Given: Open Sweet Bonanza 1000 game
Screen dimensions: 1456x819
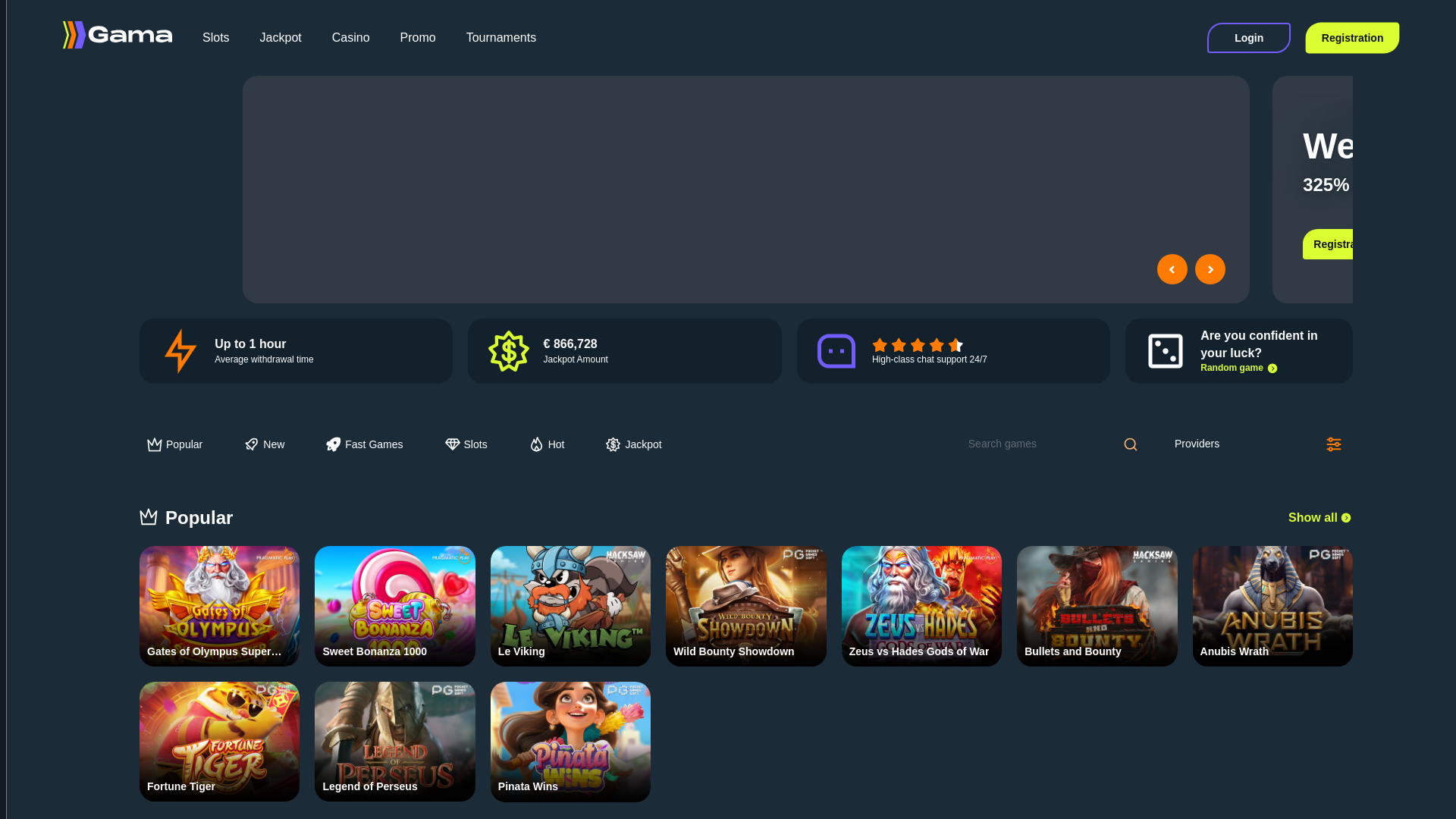Looking at the screenshot, I should [x=394, y=606].
